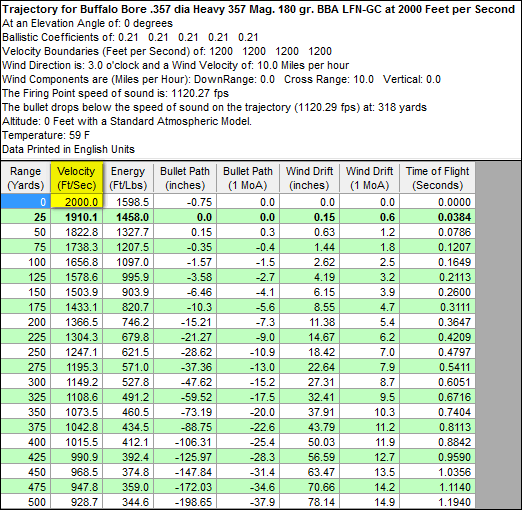Click the 0.0384 time of flight cell
The height and width of the screenshot is (510, 522).
coord(437,217)
